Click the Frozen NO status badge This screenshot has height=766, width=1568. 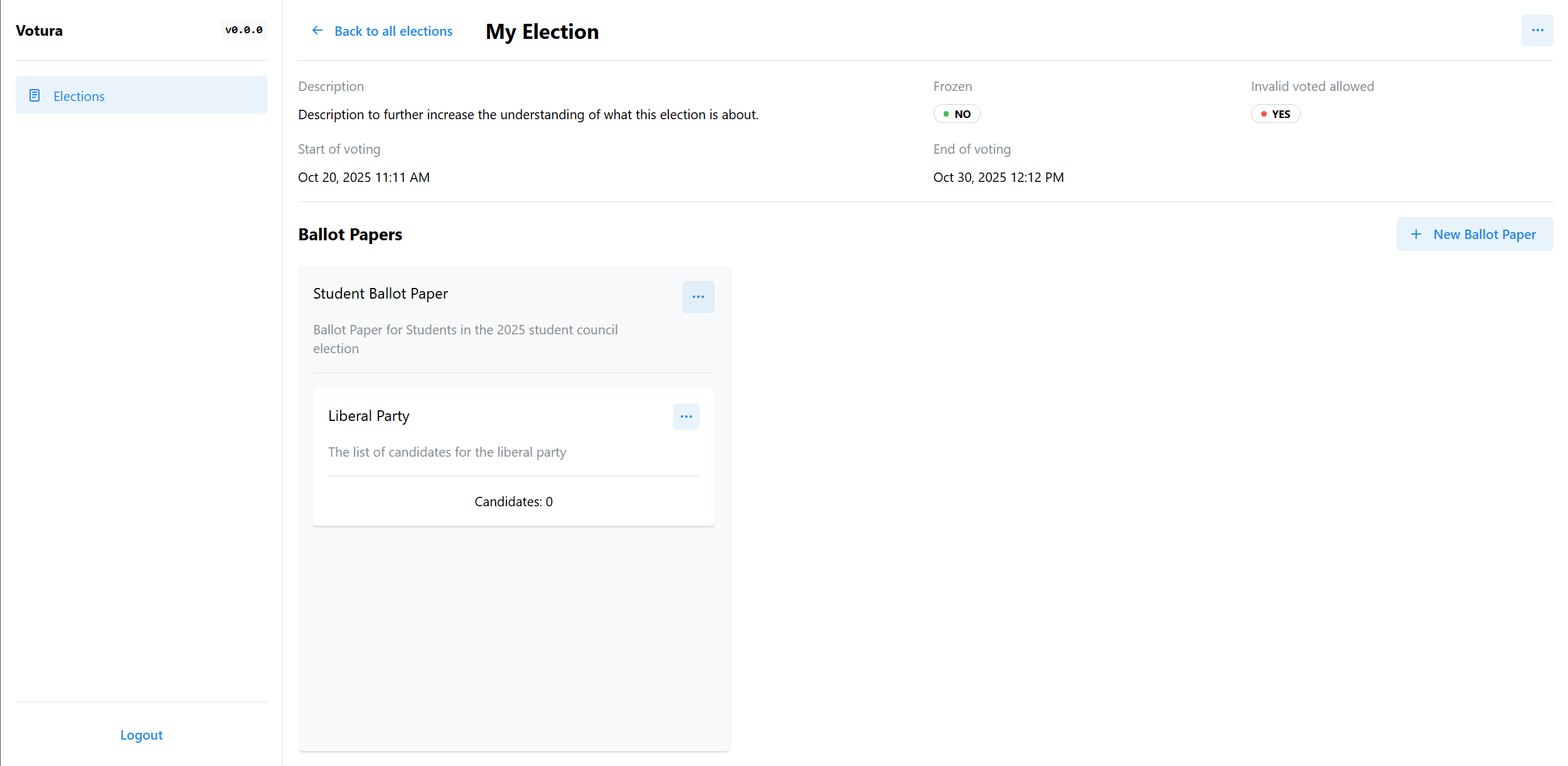point(956,114)
